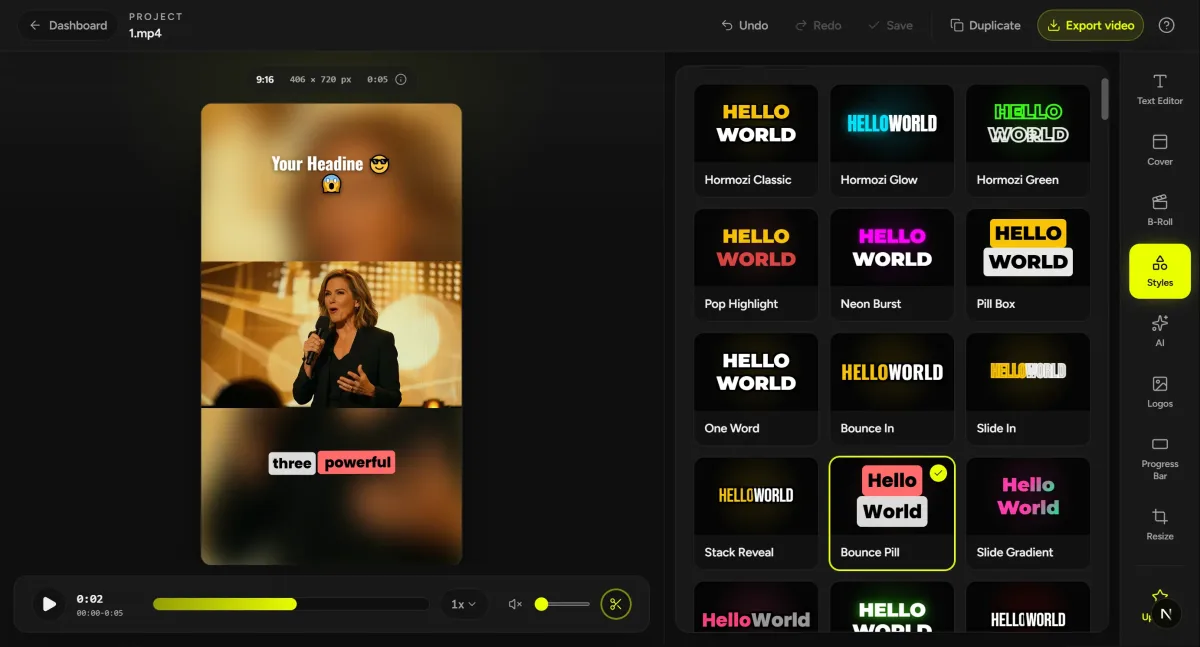Open the 1x playback speed dropdown
This screenshot has height=647, width=1200.
(463, 604)
